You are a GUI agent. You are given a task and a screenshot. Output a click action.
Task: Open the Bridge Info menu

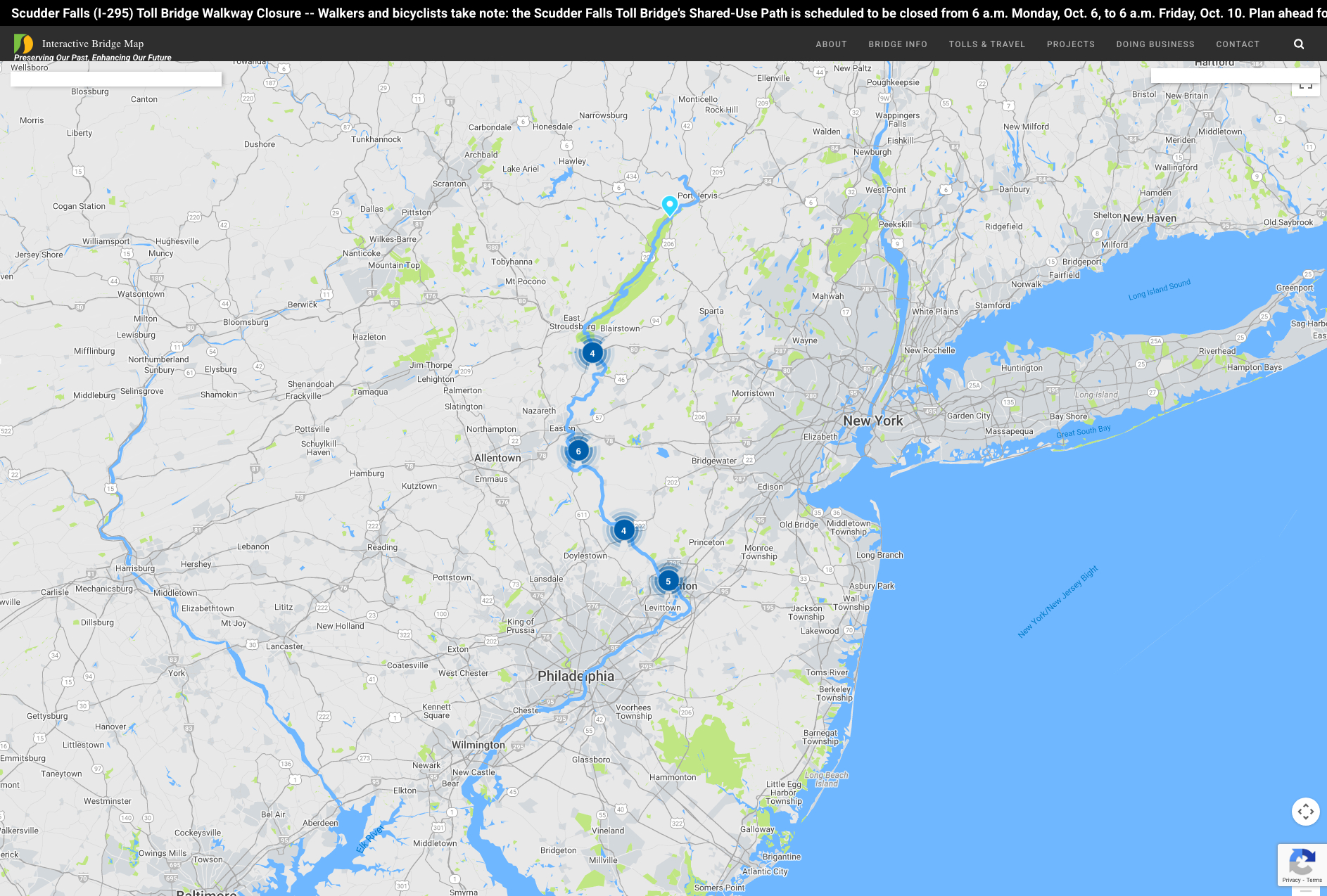[897, 44]
